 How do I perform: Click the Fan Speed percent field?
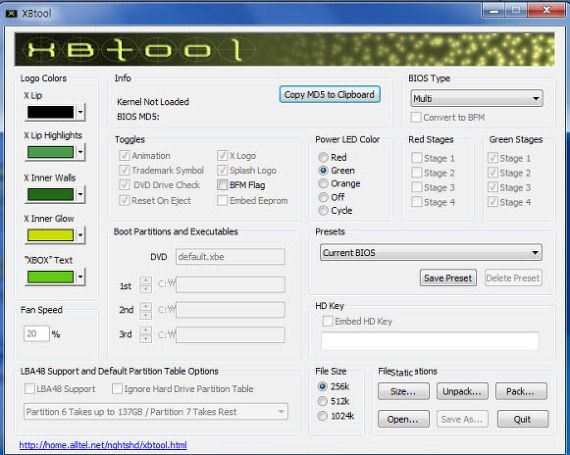pyautogui.click(x=36, y=334)
